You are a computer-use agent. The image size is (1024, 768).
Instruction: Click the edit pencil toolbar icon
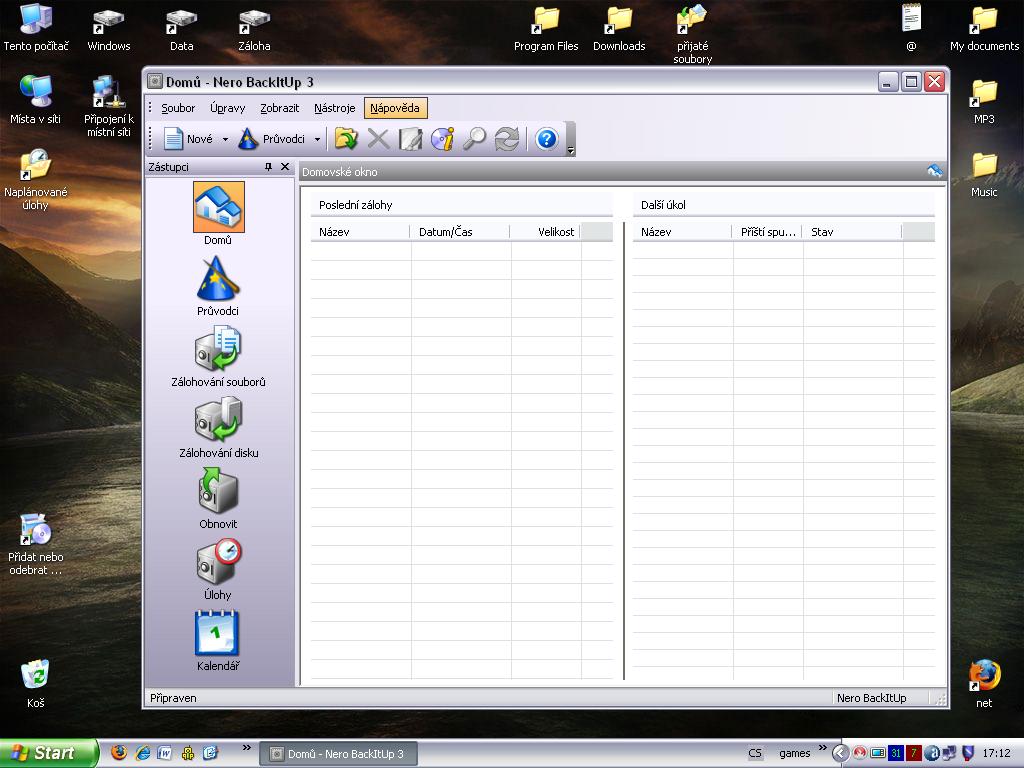tap(410, 139)
